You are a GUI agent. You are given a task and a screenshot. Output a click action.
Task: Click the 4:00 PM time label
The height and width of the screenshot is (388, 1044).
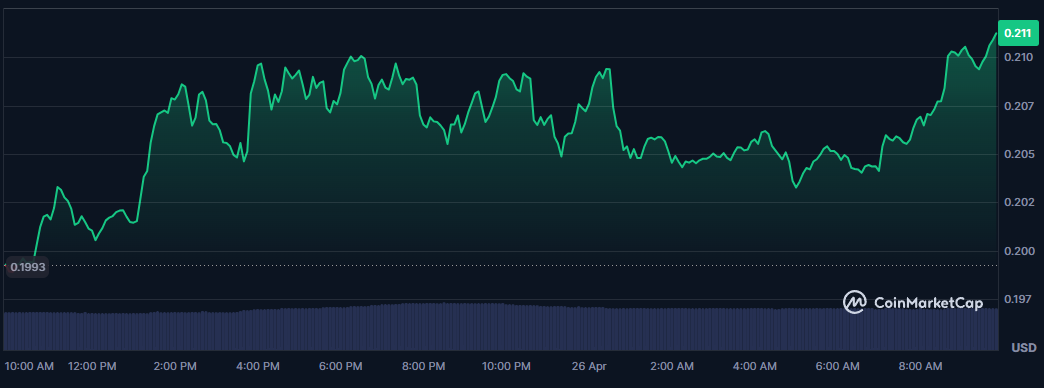click(x=258, y=367)
